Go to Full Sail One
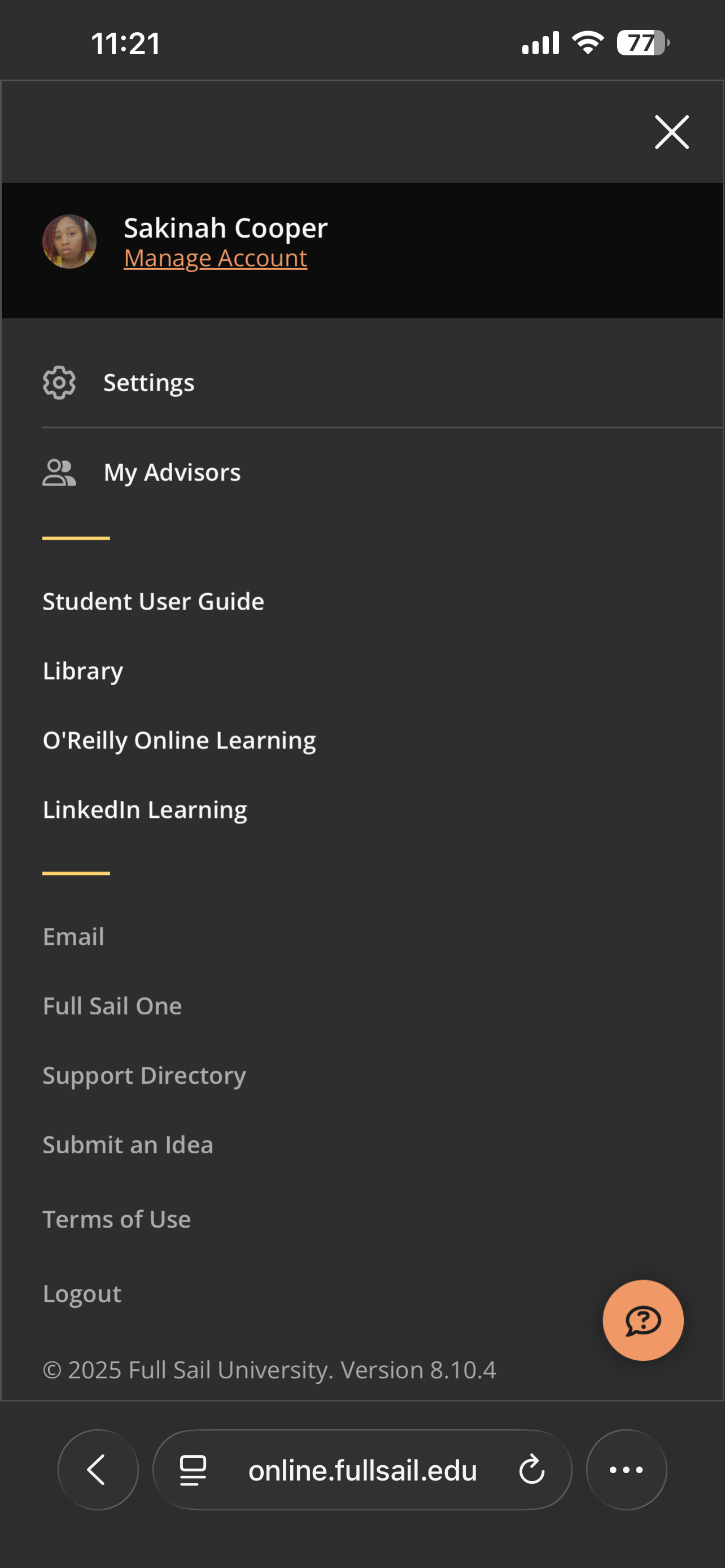 click(112, 1006)
